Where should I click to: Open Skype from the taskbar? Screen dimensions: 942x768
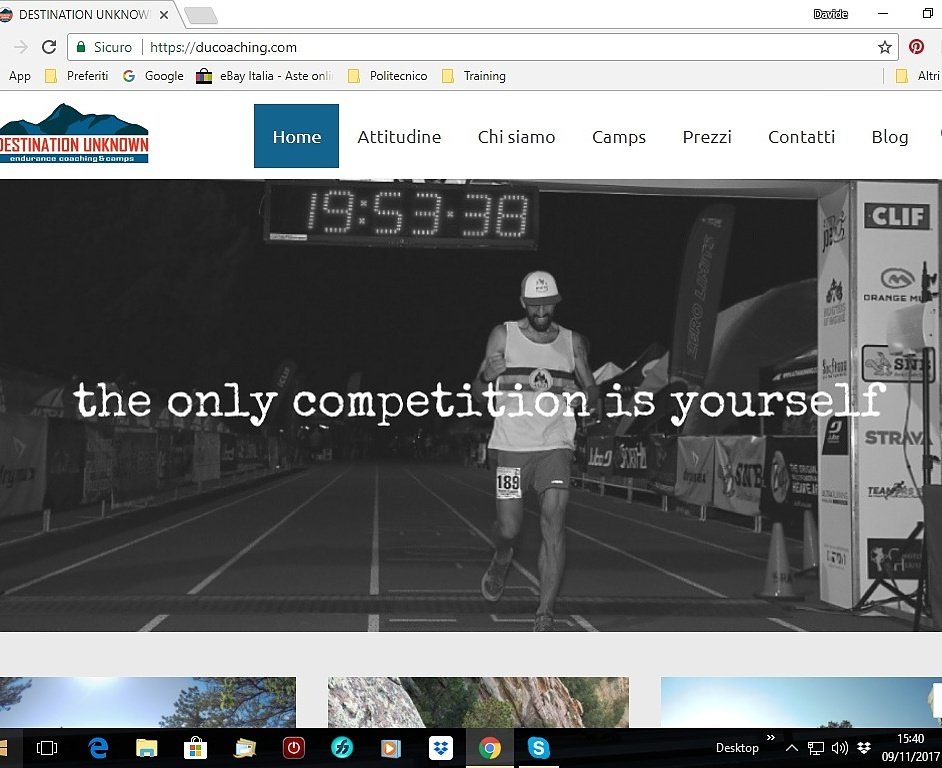538,748
